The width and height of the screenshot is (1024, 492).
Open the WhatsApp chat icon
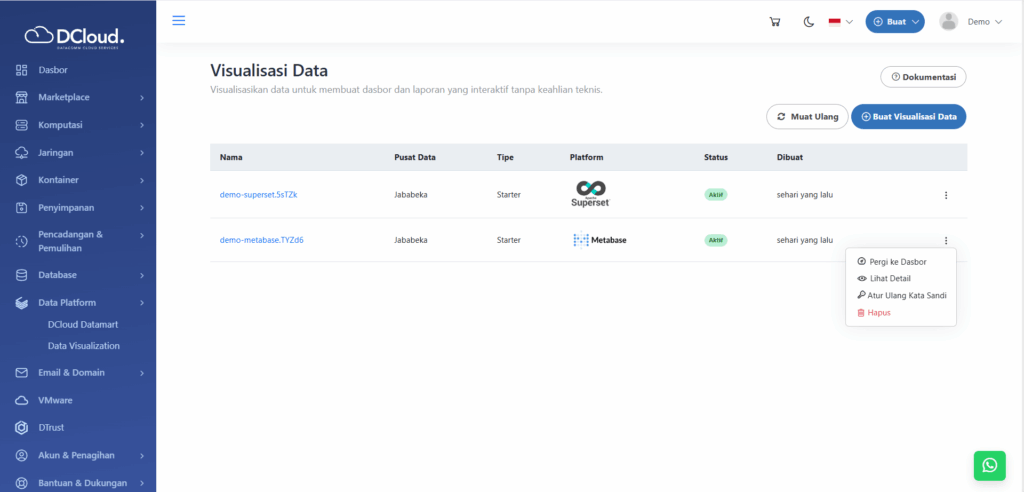989,465
